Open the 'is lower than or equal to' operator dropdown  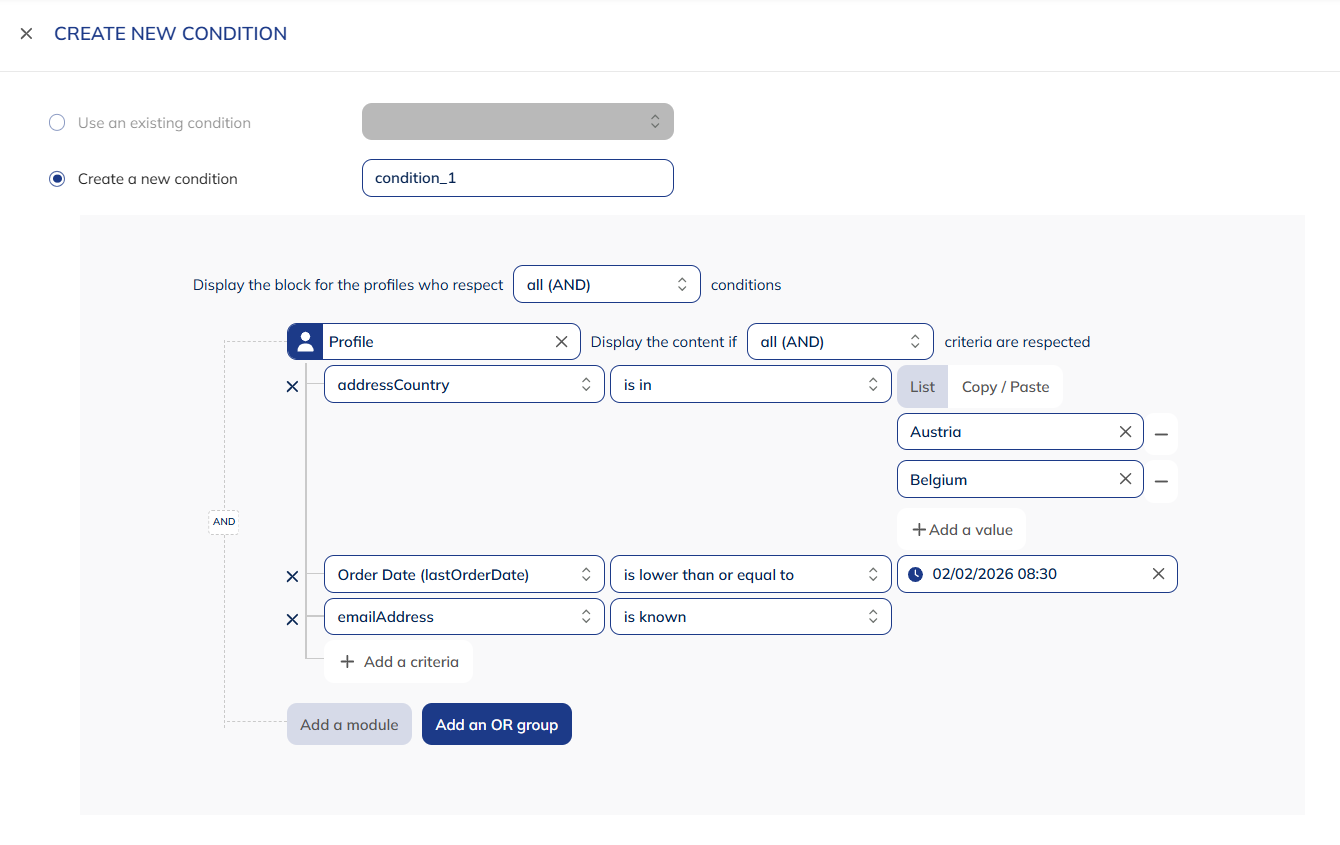pos(750,575)
